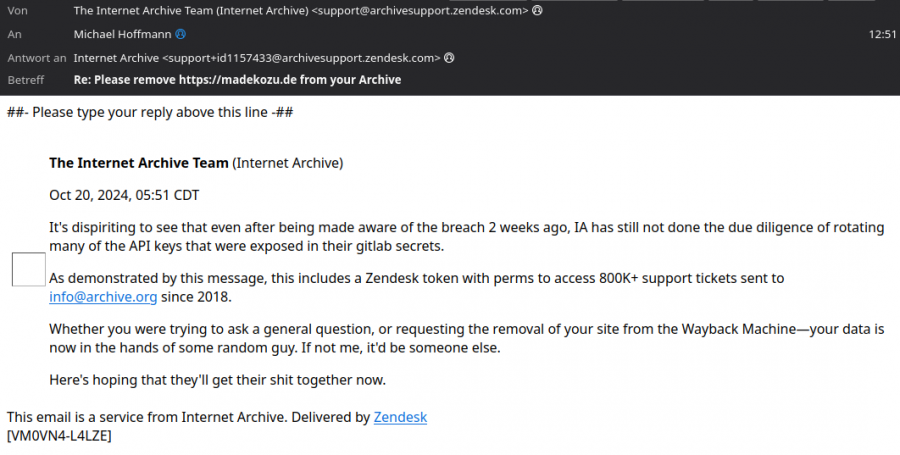The width and height of the screenshot is (900, 455).
Task: Open the info@archive.org email link
Action: (103, 297)
